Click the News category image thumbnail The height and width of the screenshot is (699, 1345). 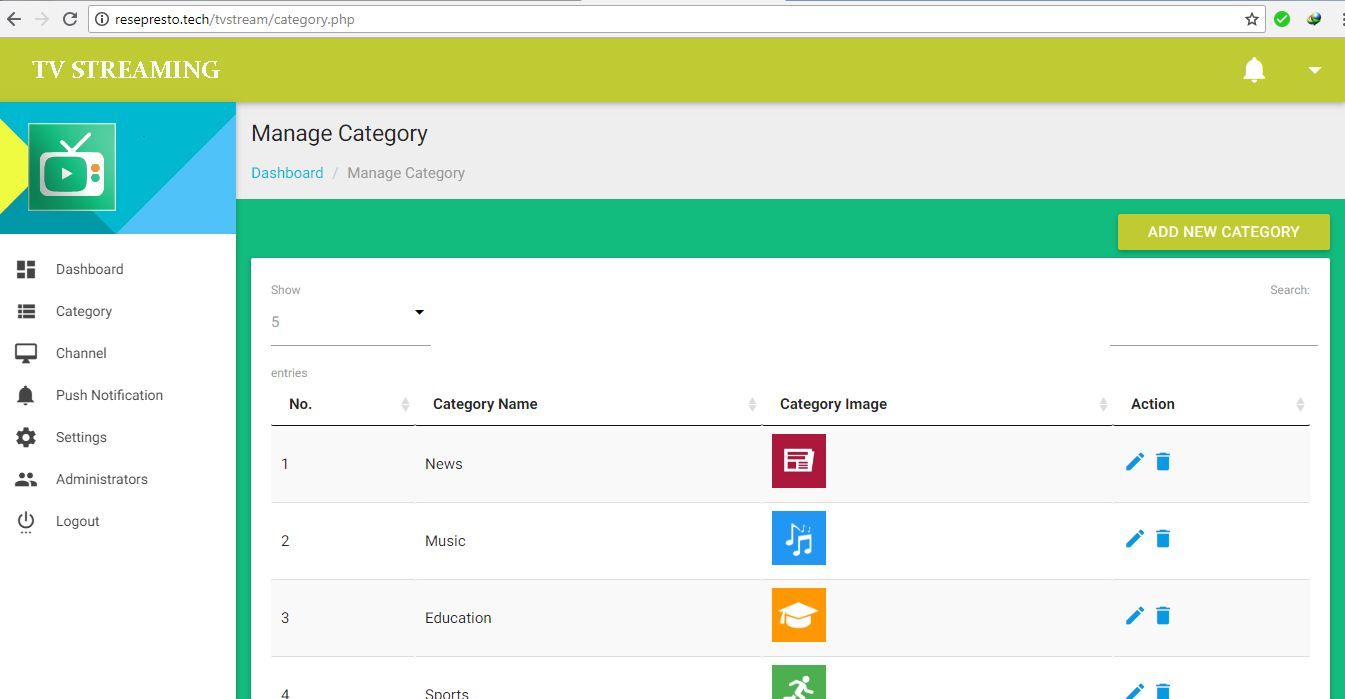coord(799,461)
